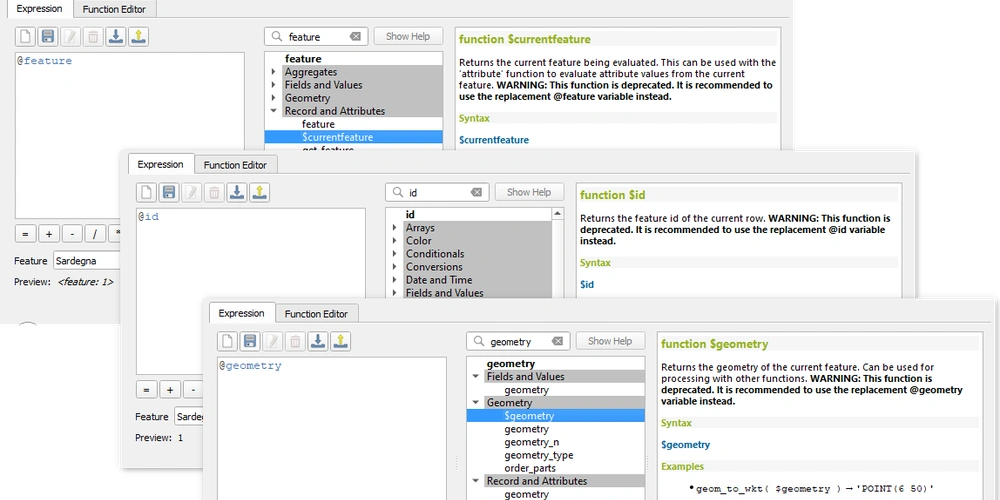Collapse Fields and Values in the geometry search tree
1000x500 pixels.
(476, 377)
